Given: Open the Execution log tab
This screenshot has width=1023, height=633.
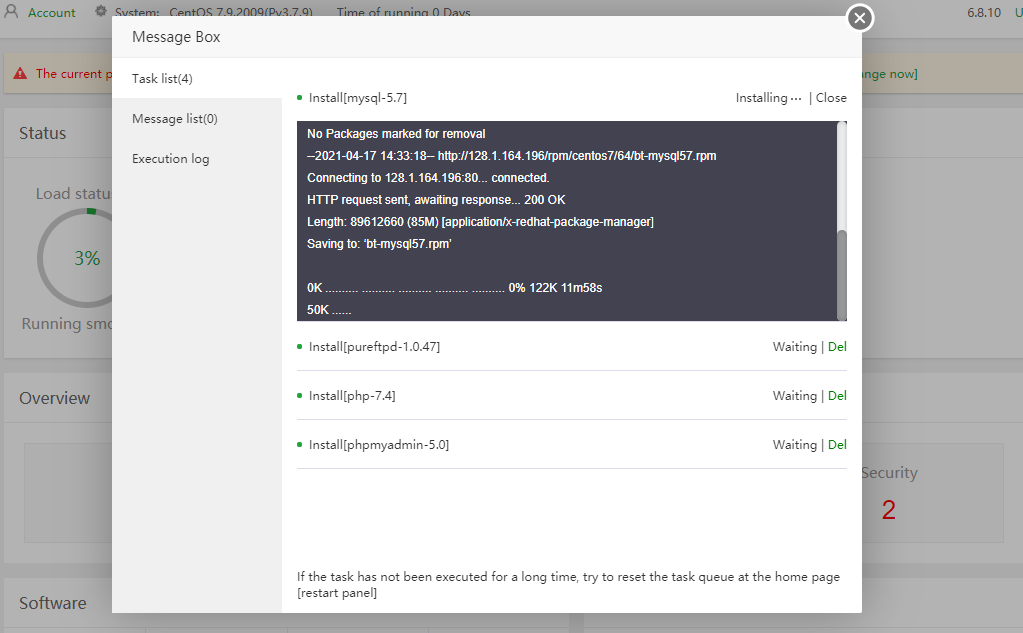Looking at the screenshot, I should (170, 159).
